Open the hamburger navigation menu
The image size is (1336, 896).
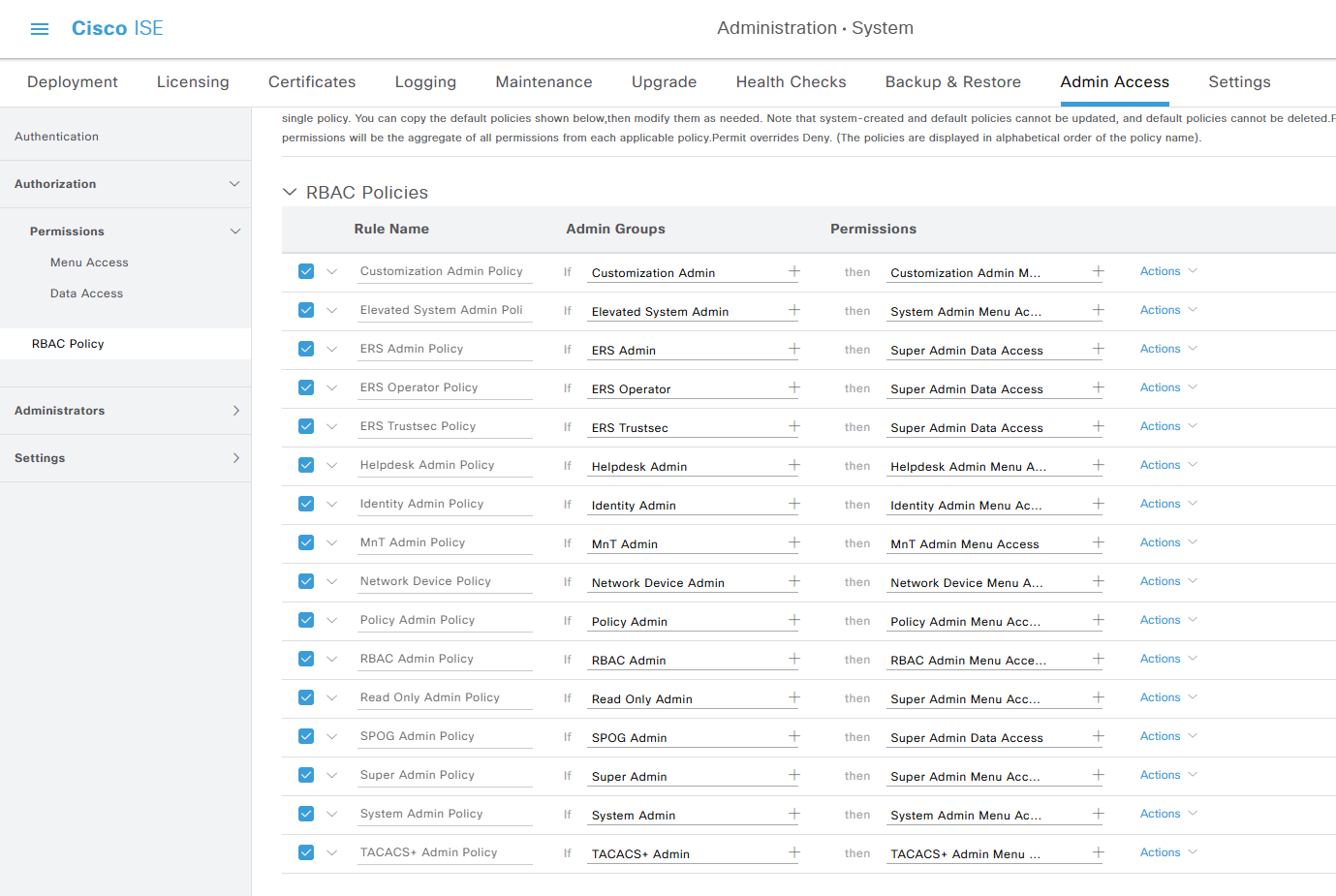[40, 29]
